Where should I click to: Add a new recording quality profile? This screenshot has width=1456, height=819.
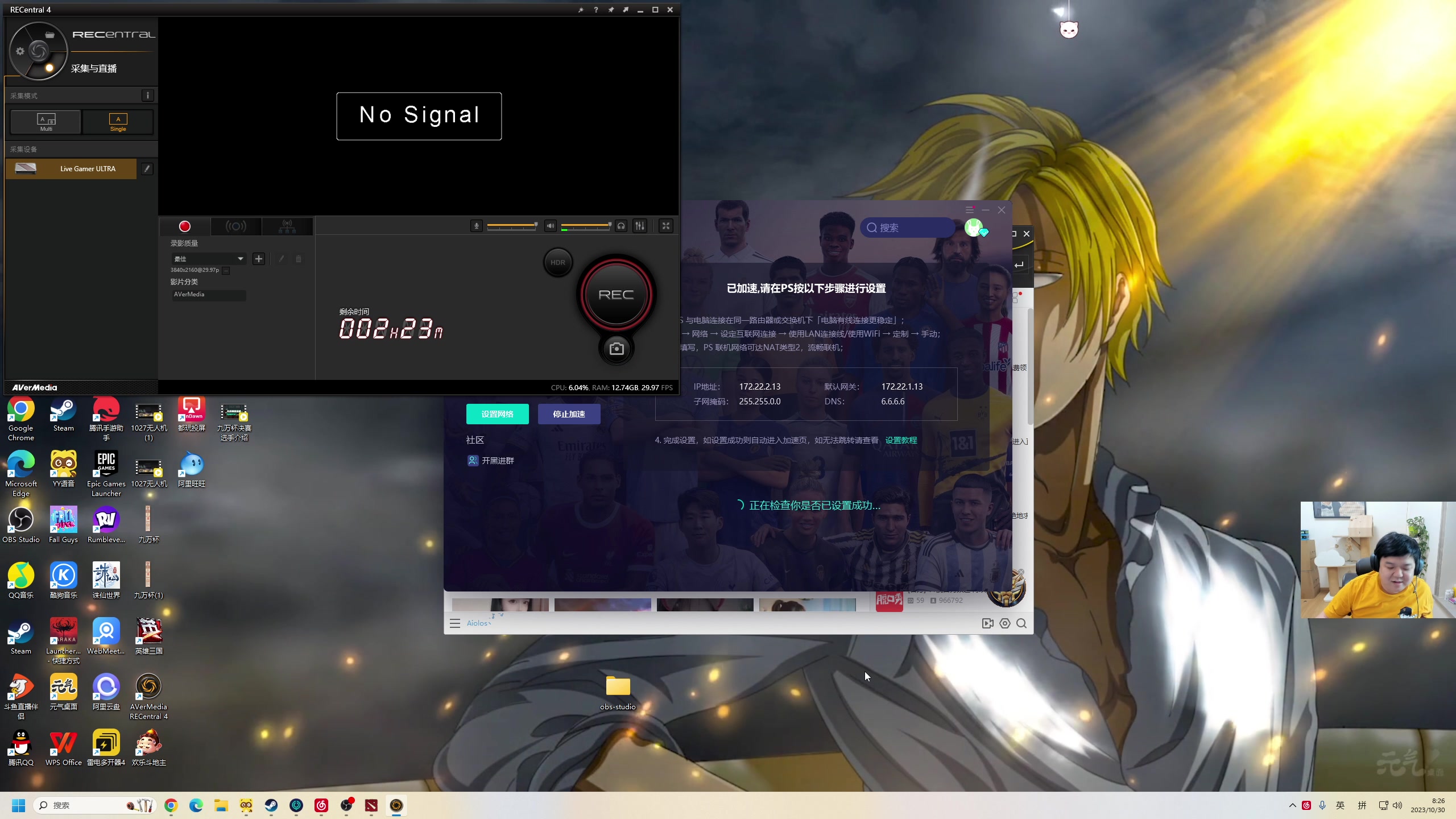coord(259,259)
